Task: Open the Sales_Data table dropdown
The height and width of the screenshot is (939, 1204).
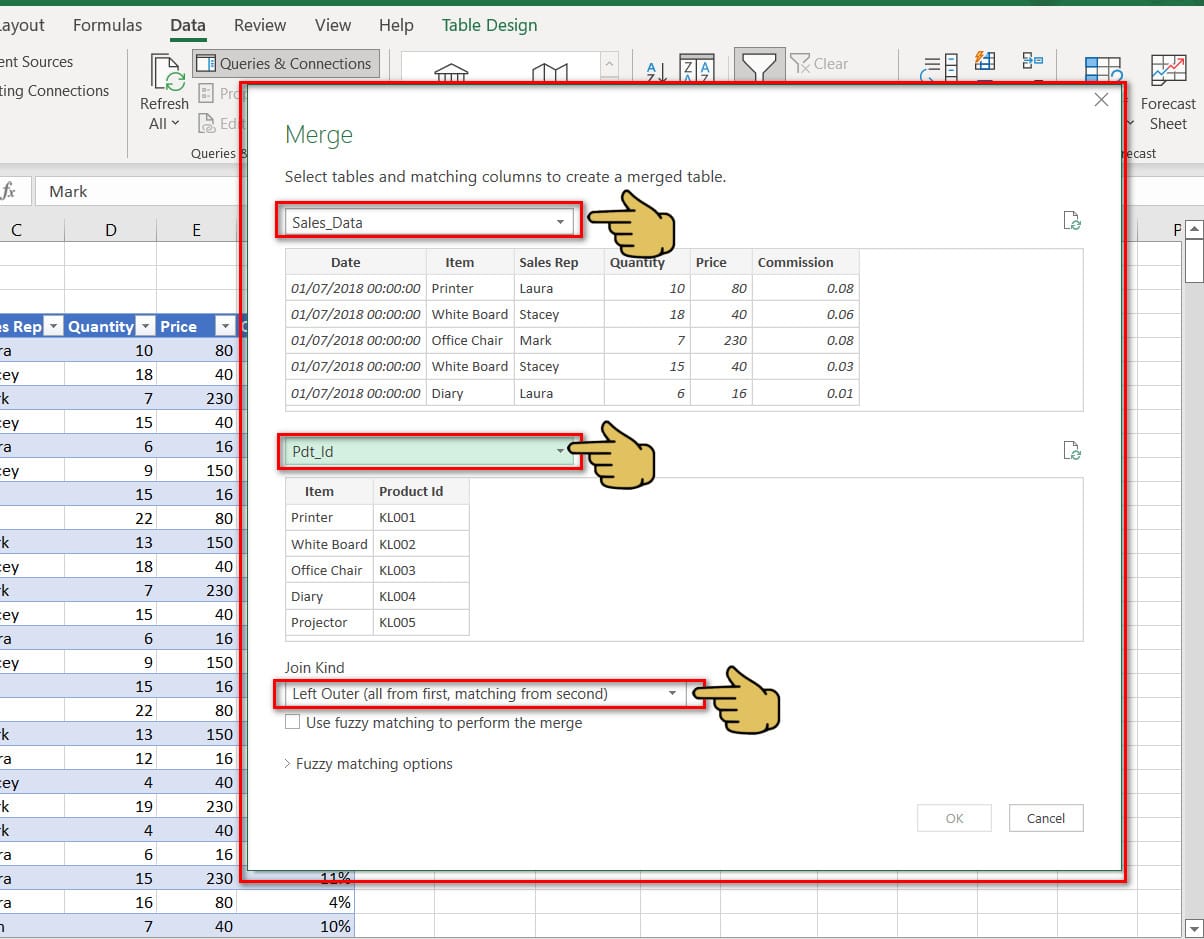Action: [x=560, y=222]
